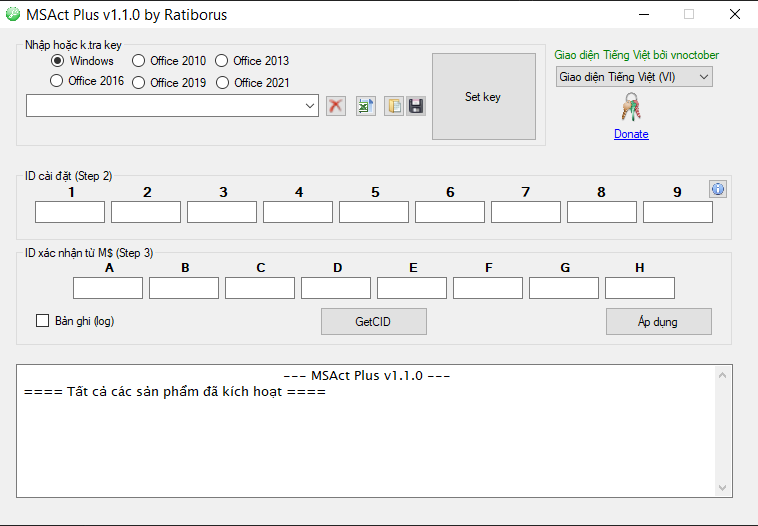The height and width of the screenshot is (526, 758).
Task: Click the floppy disk save icon
Action: 416,106
